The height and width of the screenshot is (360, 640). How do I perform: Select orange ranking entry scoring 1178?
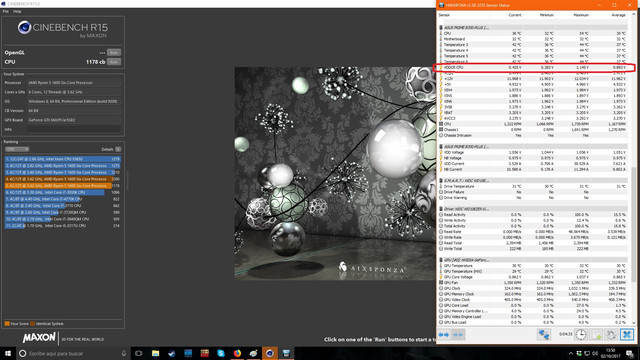(x=62, y=185)
